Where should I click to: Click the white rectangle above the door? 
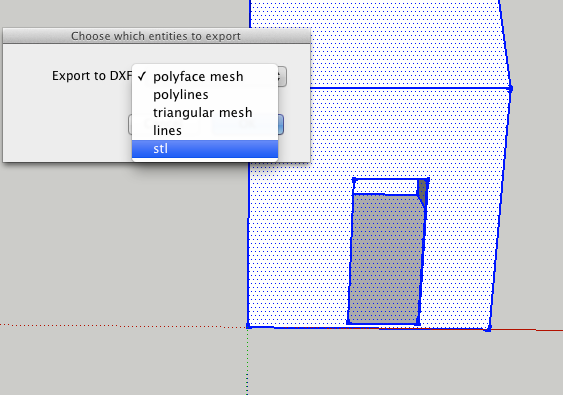(385, 187)
